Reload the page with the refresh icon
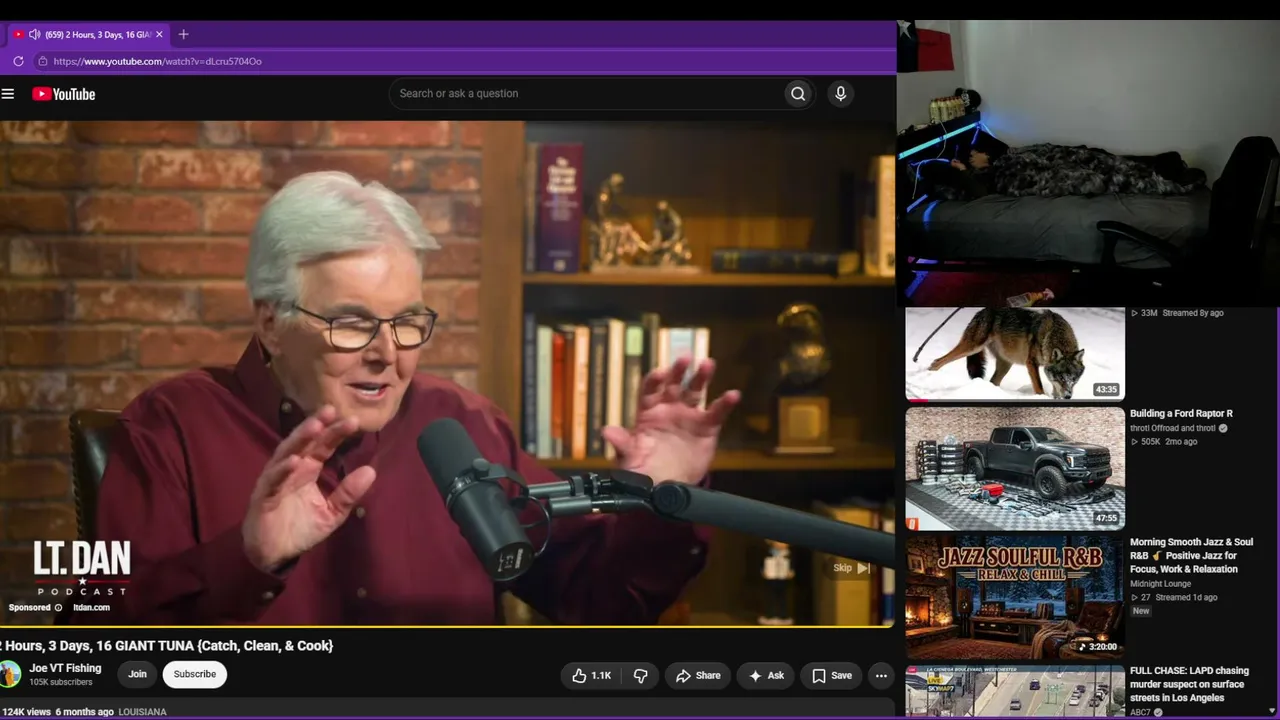This screenshot has width=1280, height=720. [18, 61]
